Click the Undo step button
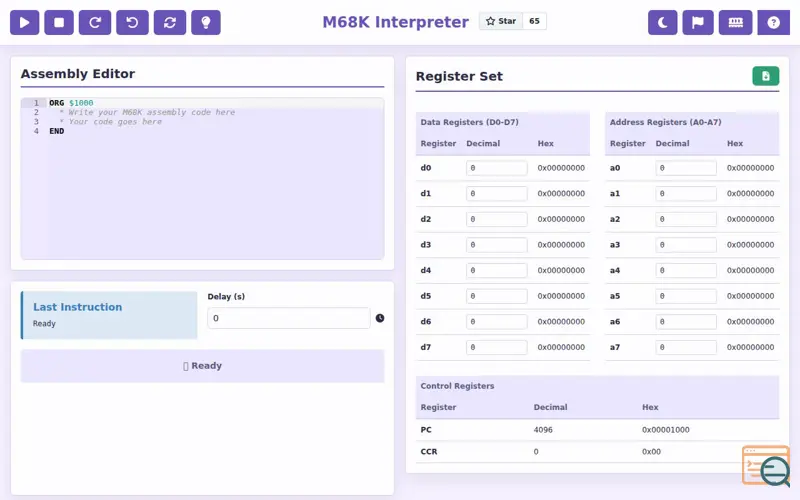 [132, 22]
